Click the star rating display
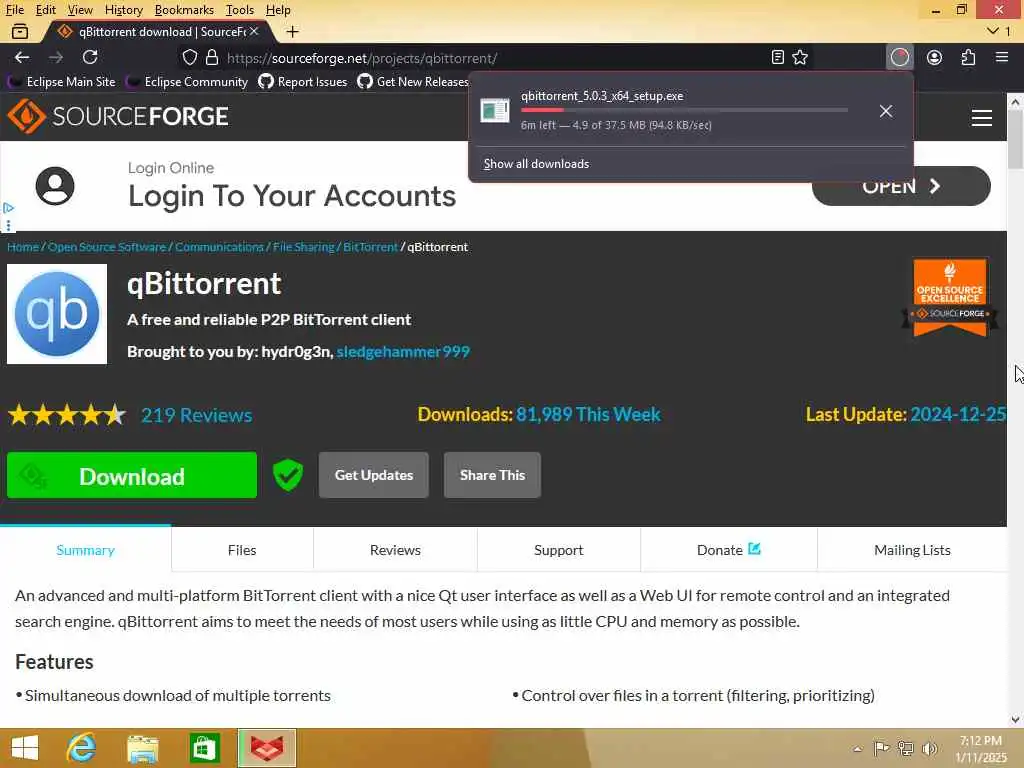The width and height of the screenshot is (1024, 768). tap(67, 415)
